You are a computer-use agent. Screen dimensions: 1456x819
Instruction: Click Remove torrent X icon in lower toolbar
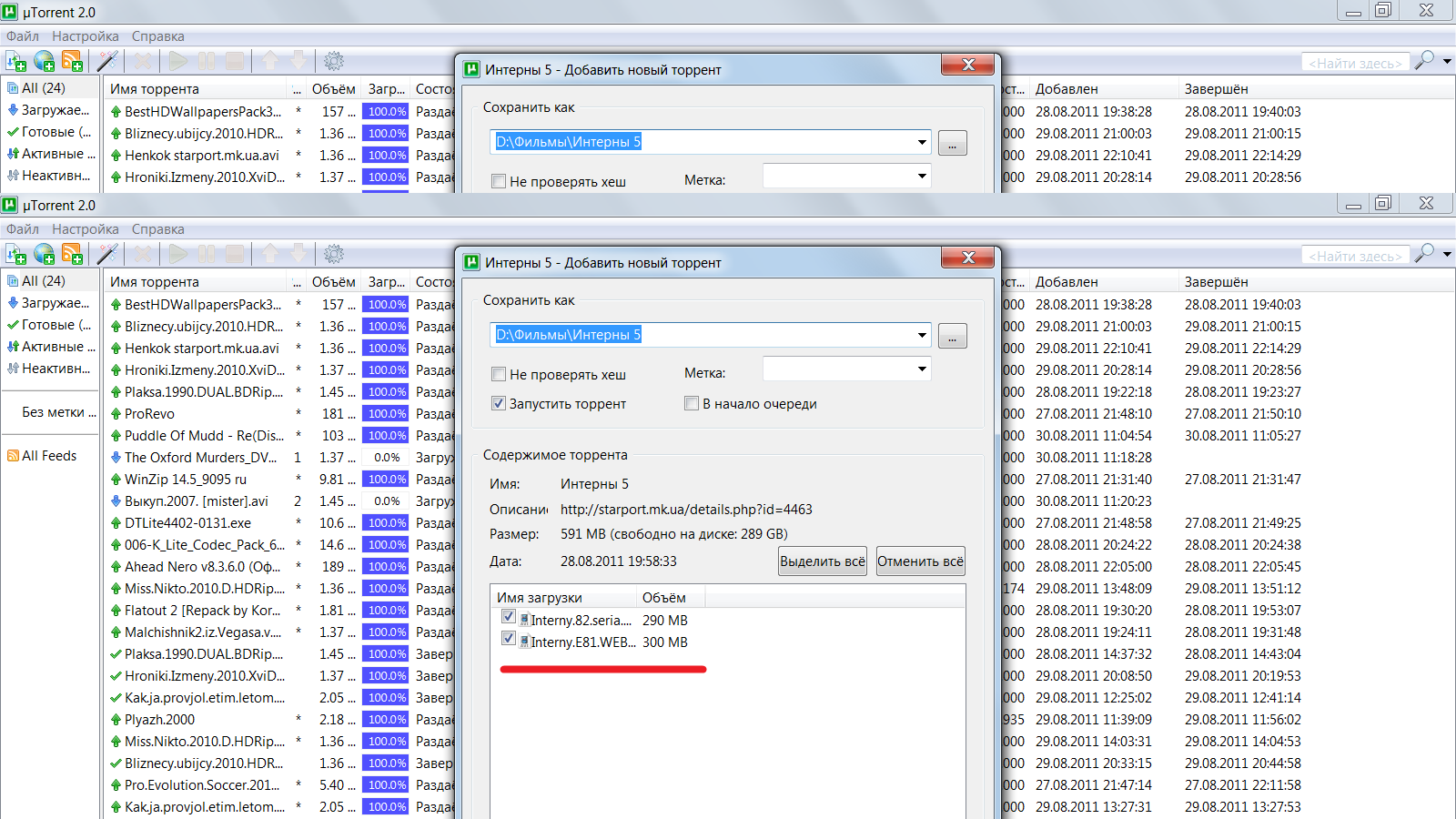143,254
